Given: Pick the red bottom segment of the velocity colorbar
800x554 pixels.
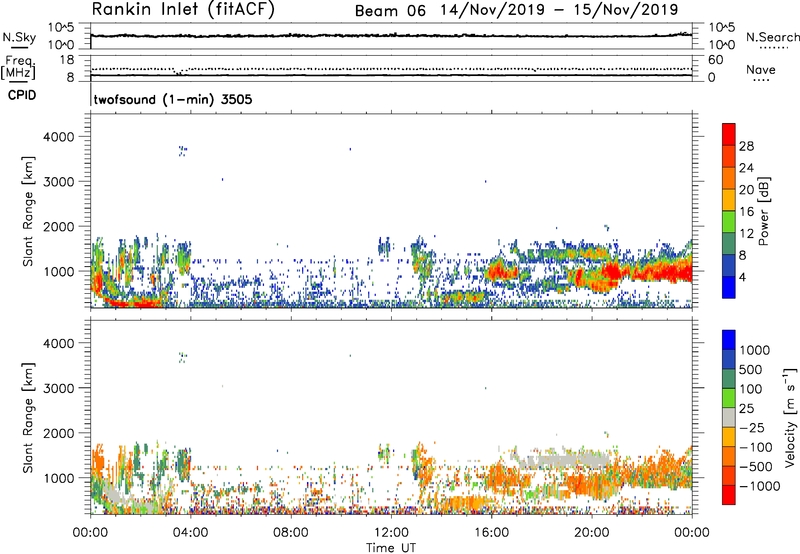Looking at the screenshot, I should point(729,495).
